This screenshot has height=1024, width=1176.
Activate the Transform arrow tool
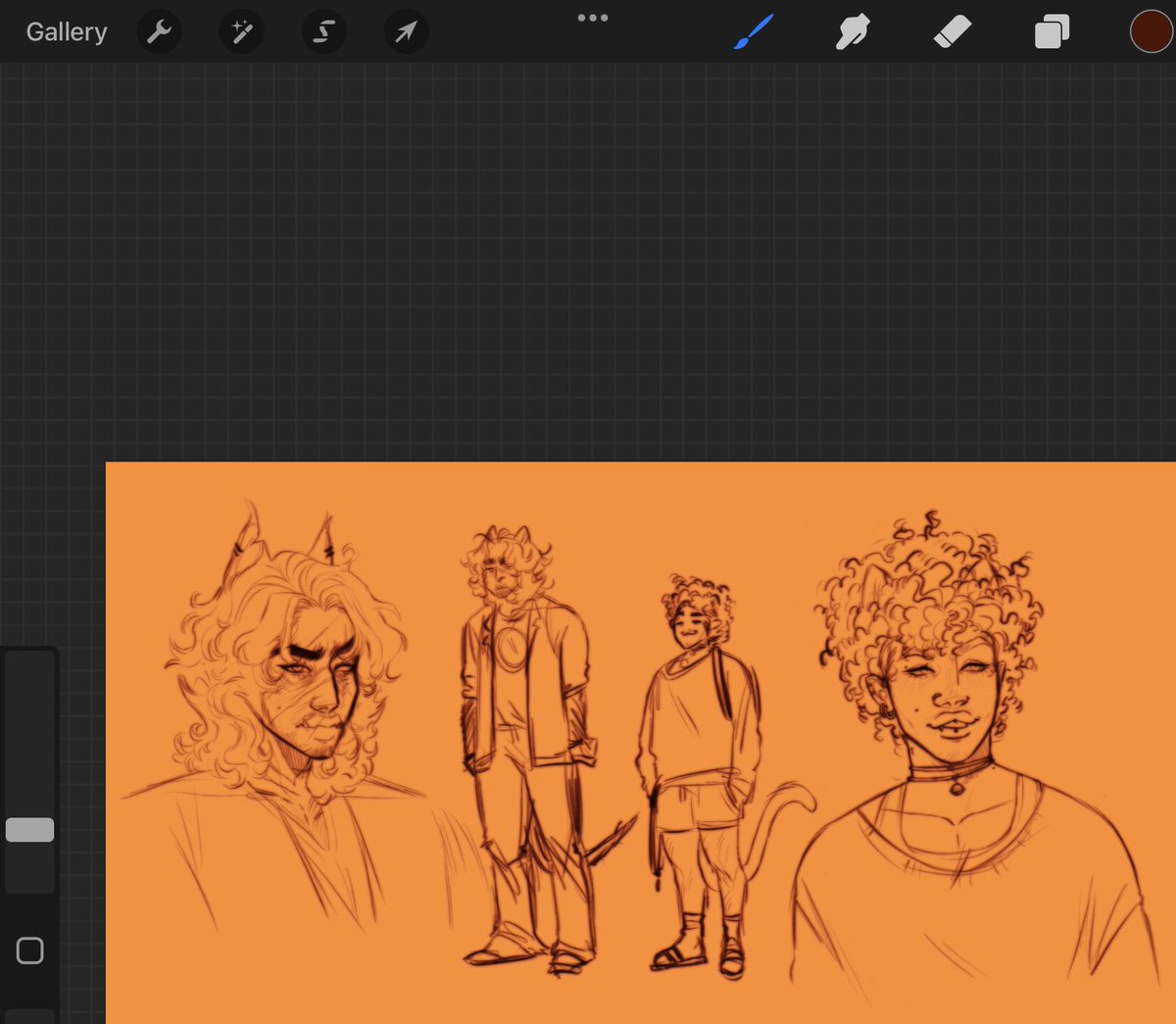pyautogui.click(x=406, y=32)
